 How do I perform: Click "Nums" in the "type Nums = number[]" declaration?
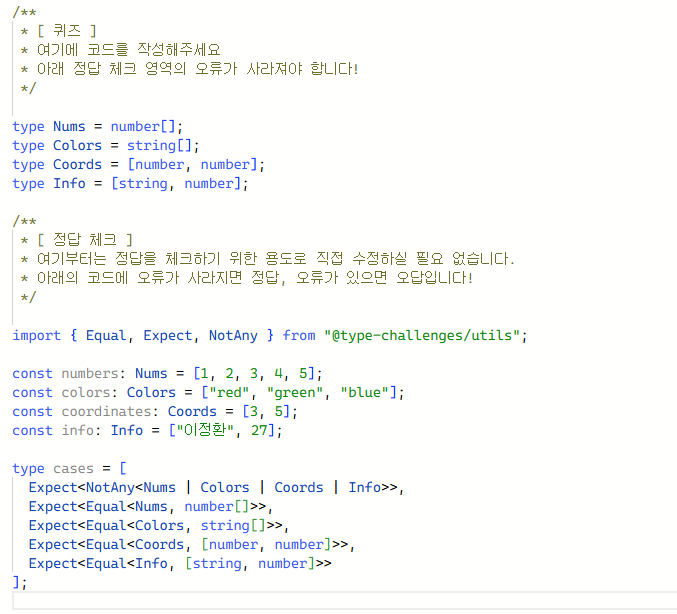pyautogui.click(x=69, y=127)
